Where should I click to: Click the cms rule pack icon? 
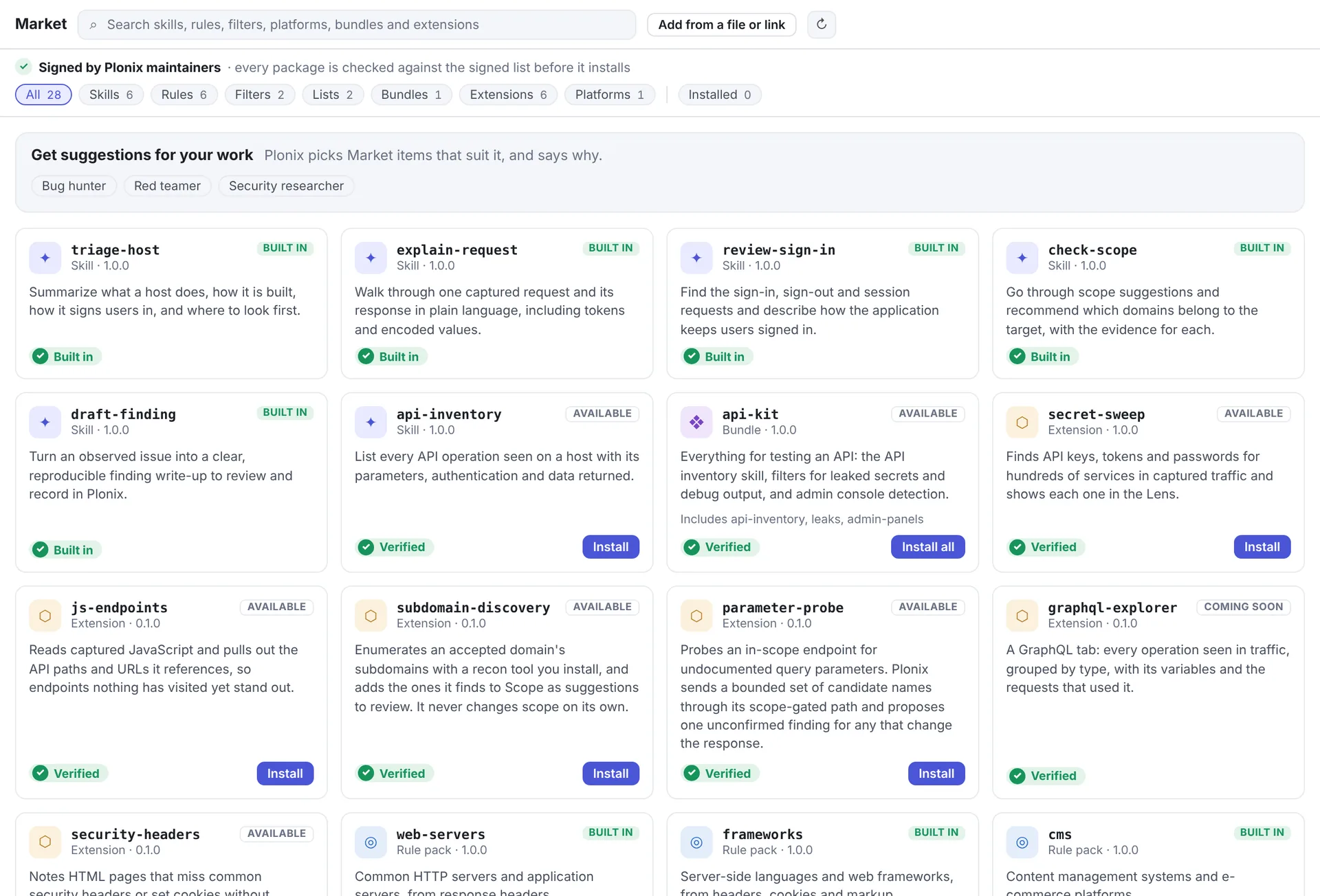point(1022,842)
